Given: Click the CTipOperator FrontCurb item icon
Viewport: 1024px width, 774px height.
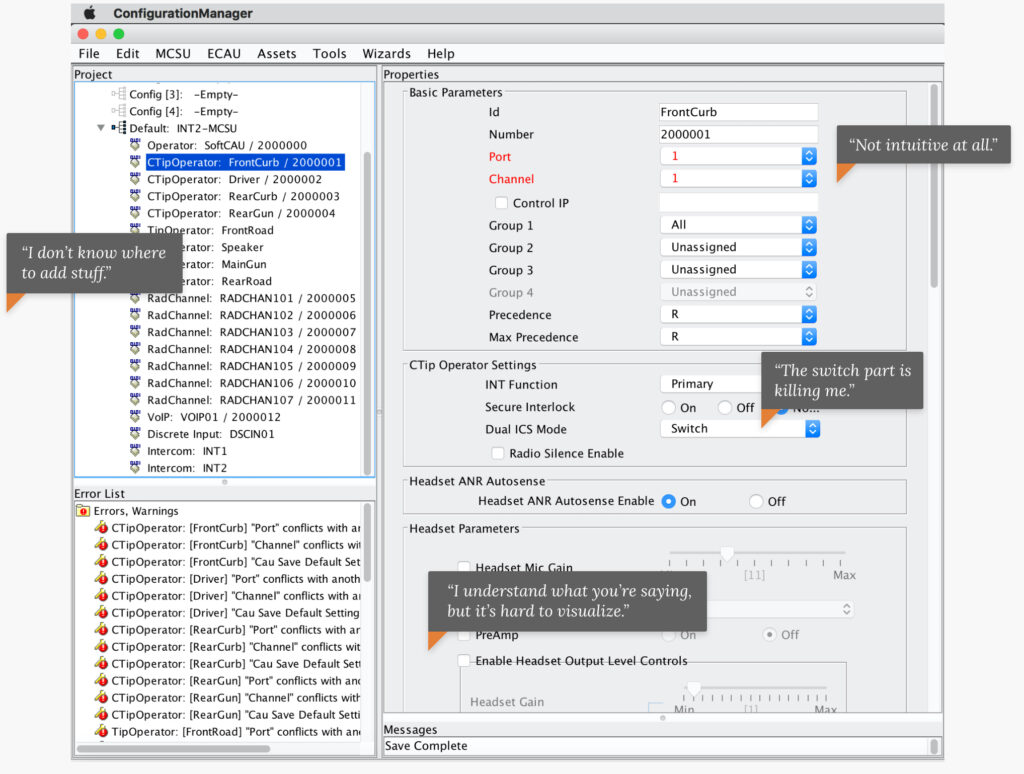Looking at the screenshot, I should pyautogui.click(x=135, y=162).
